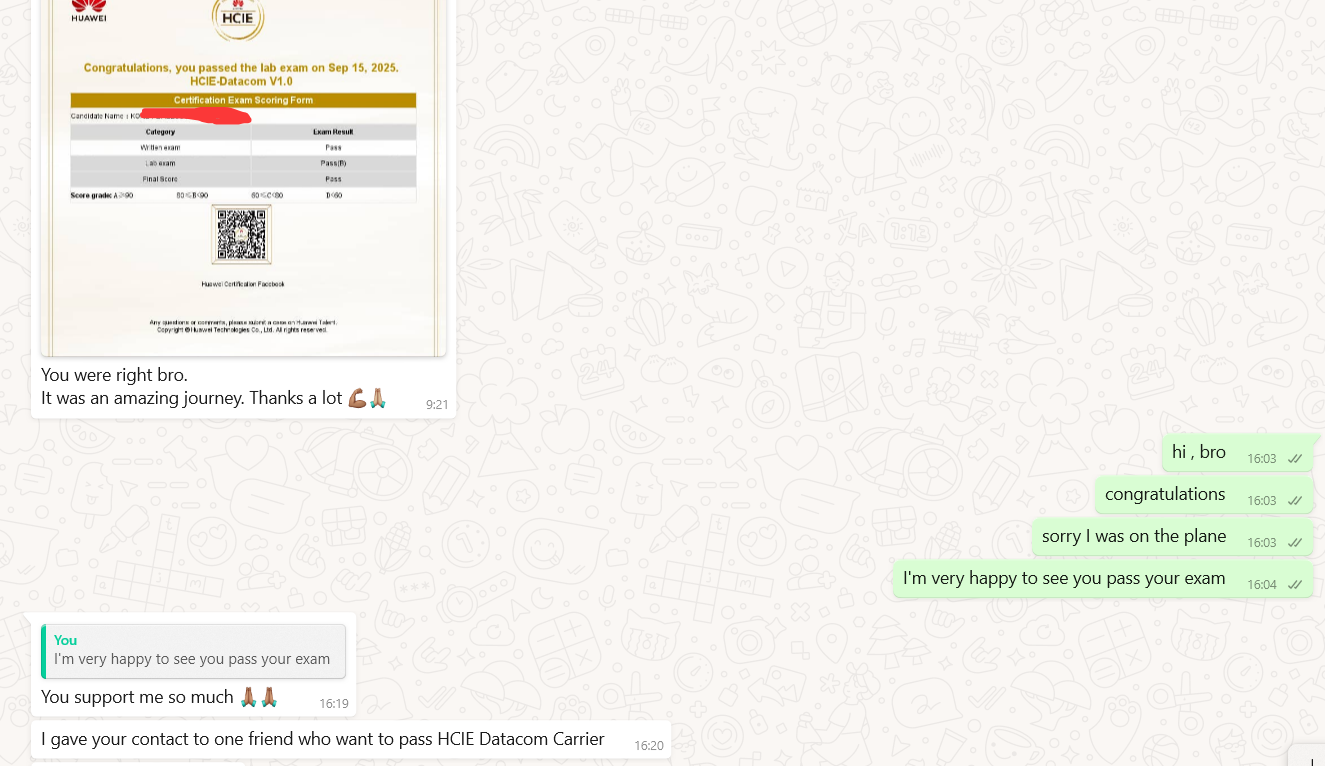Select the "sorry I was on the plane" message

click(x=1133, y=536)
